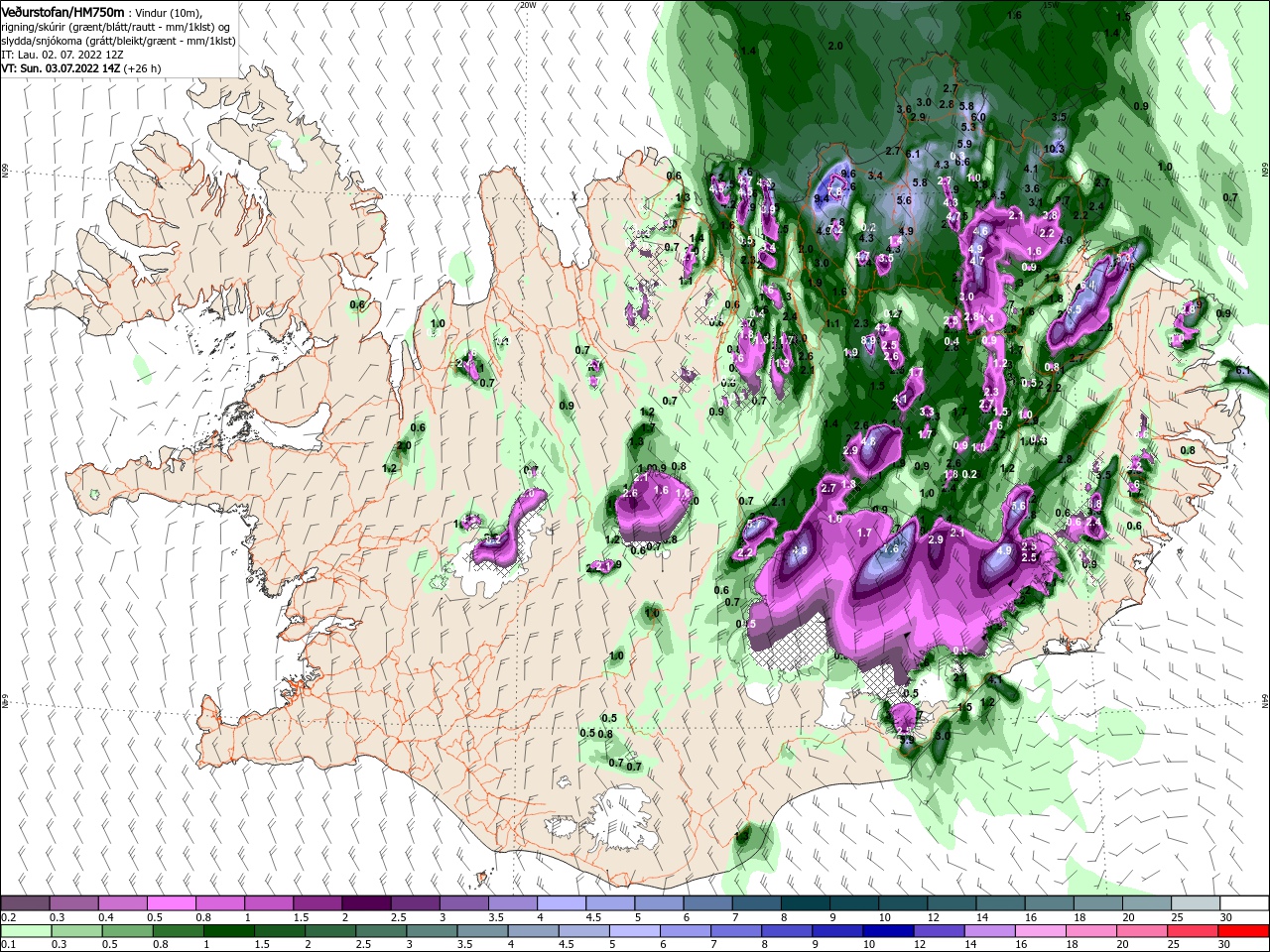This screenshot has height=952, width=1270.
Task: Pick the royal blue swatch between 8 and 9
Action: click(x=787, y=931)
